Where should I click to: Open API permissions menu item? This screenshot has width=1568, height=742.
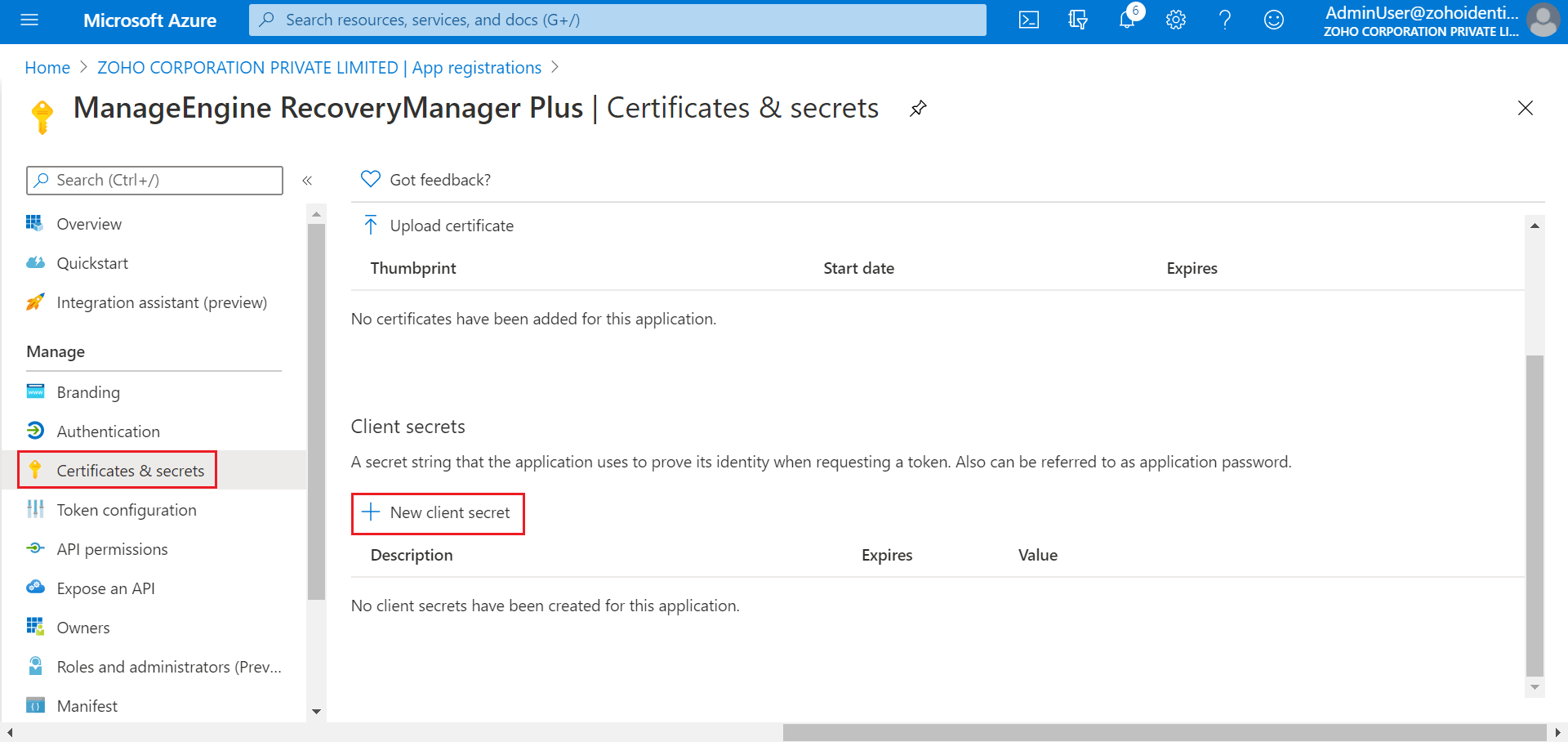[x=112, y=549]
